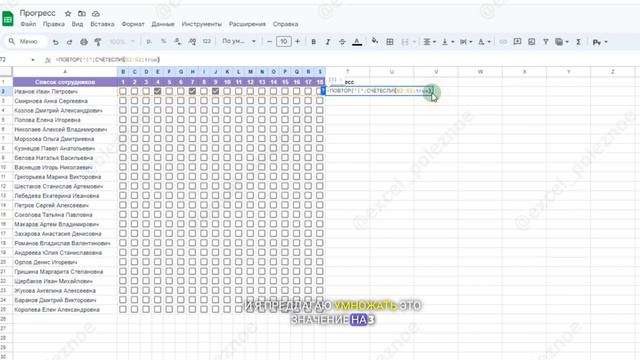Viewport: 640px width, 360px height.
Task: Toggle italic text formatting
Action: pyautogui.click(x=328, y=42)
